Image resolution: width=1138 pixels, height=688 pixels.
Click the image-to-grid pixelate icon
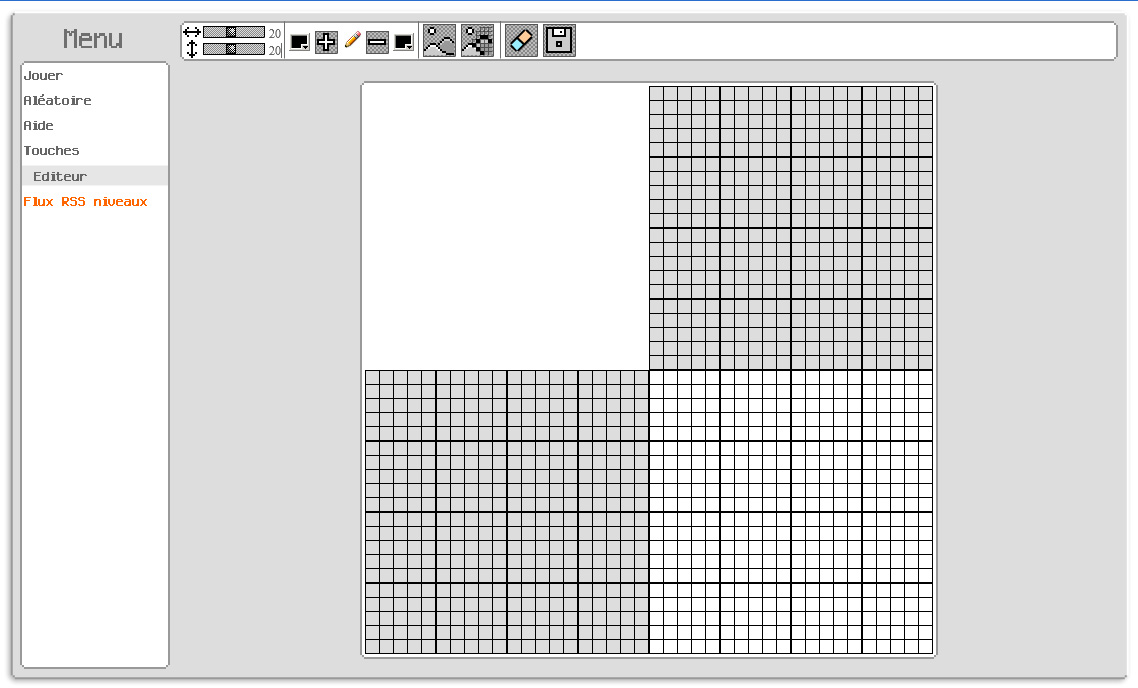pos(478,41)
